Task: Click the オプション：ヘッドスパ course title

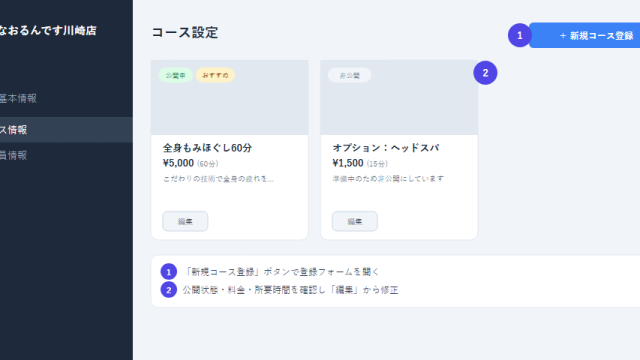Action: tap(386, 148)
